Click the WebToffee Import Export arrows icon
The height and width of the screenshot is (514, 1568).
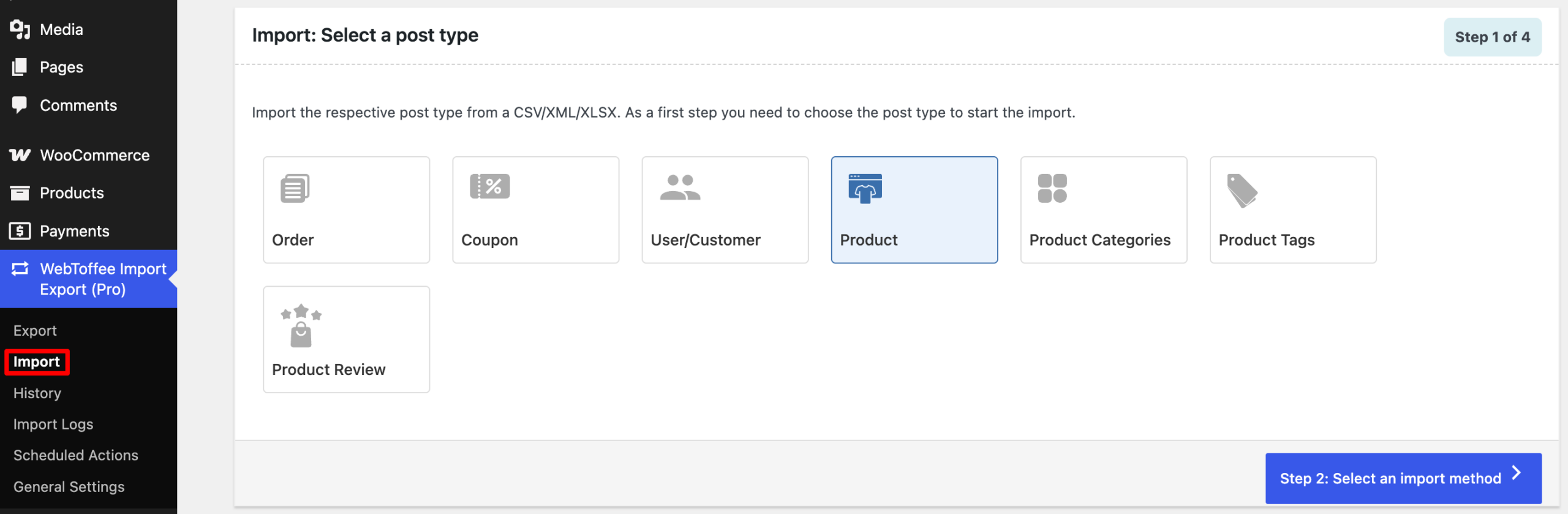click(20, 268)
